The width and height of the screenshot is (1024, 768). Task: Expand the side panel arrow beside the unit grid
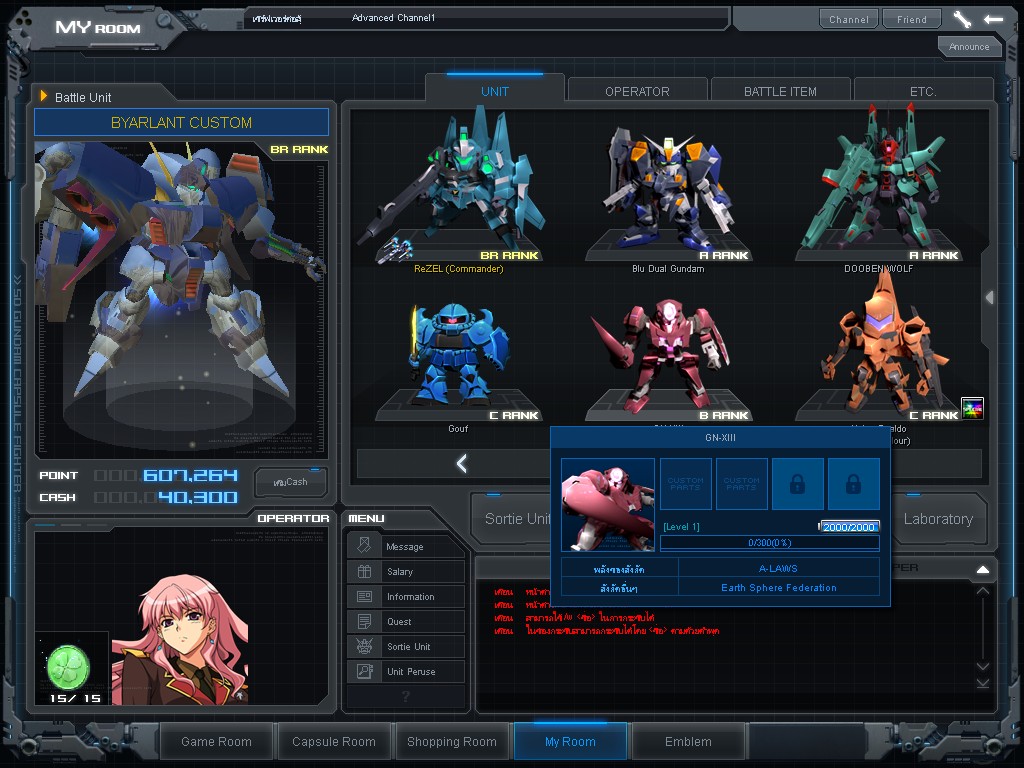[x=989, y=298]
